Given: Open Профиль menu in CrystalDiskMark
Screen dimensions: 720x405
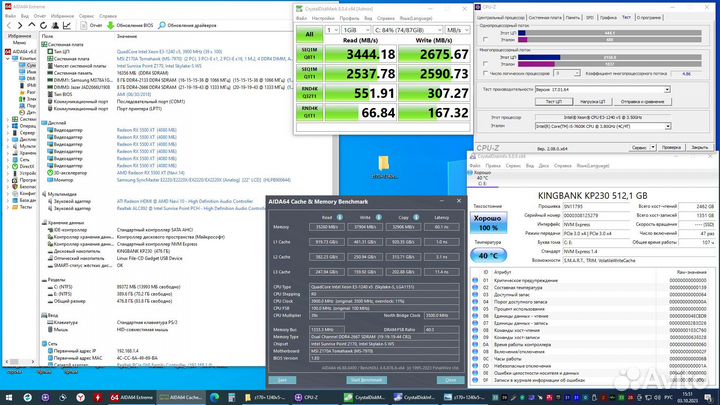Looking at the screenshot, I should pos(349,18).
